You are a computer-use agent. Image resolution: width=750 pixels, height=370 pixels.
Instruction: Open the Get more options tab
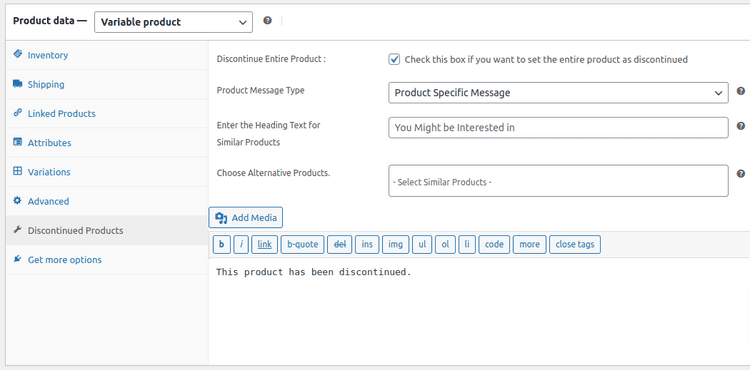point(107,260)
